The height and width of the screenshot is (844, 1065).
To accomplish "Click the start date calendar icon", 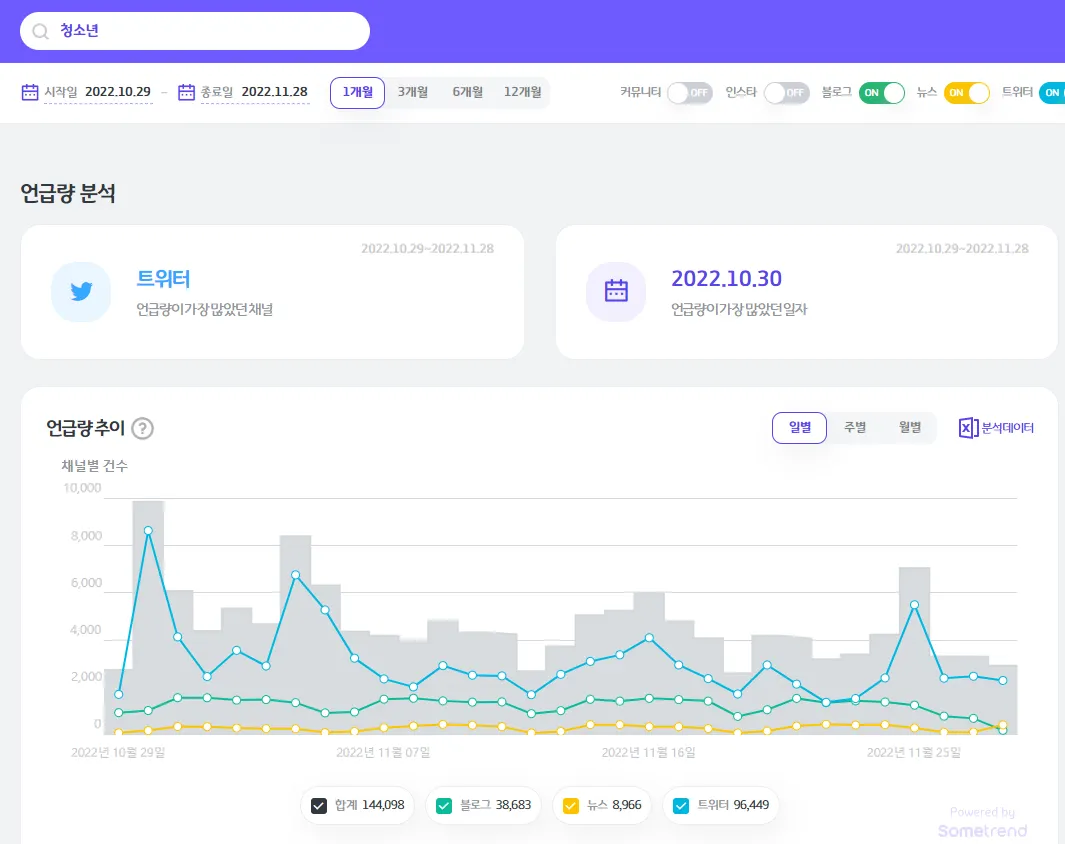I will (30, 92).
